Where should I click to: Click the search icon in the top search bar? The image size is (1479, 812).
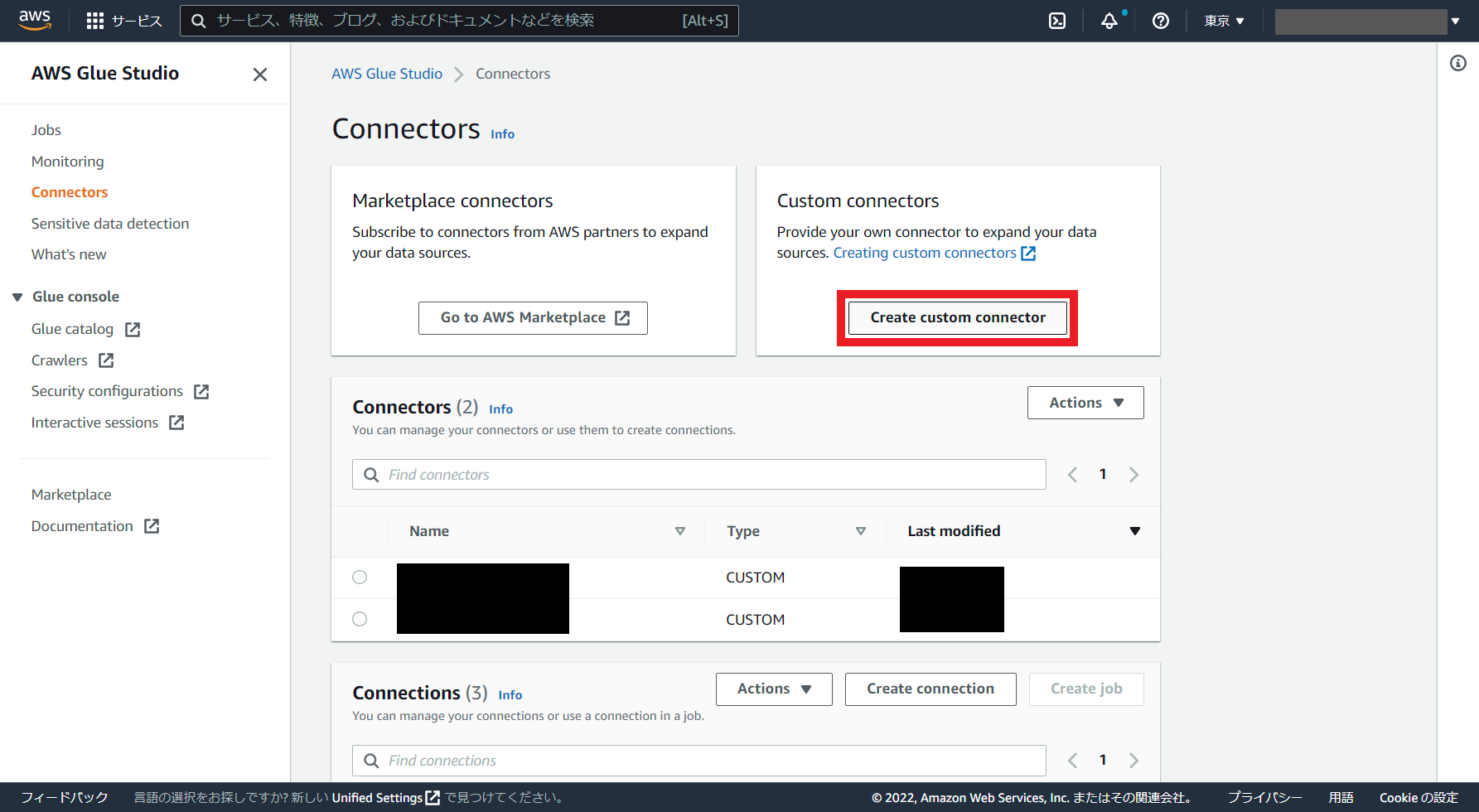pos(199,21)
